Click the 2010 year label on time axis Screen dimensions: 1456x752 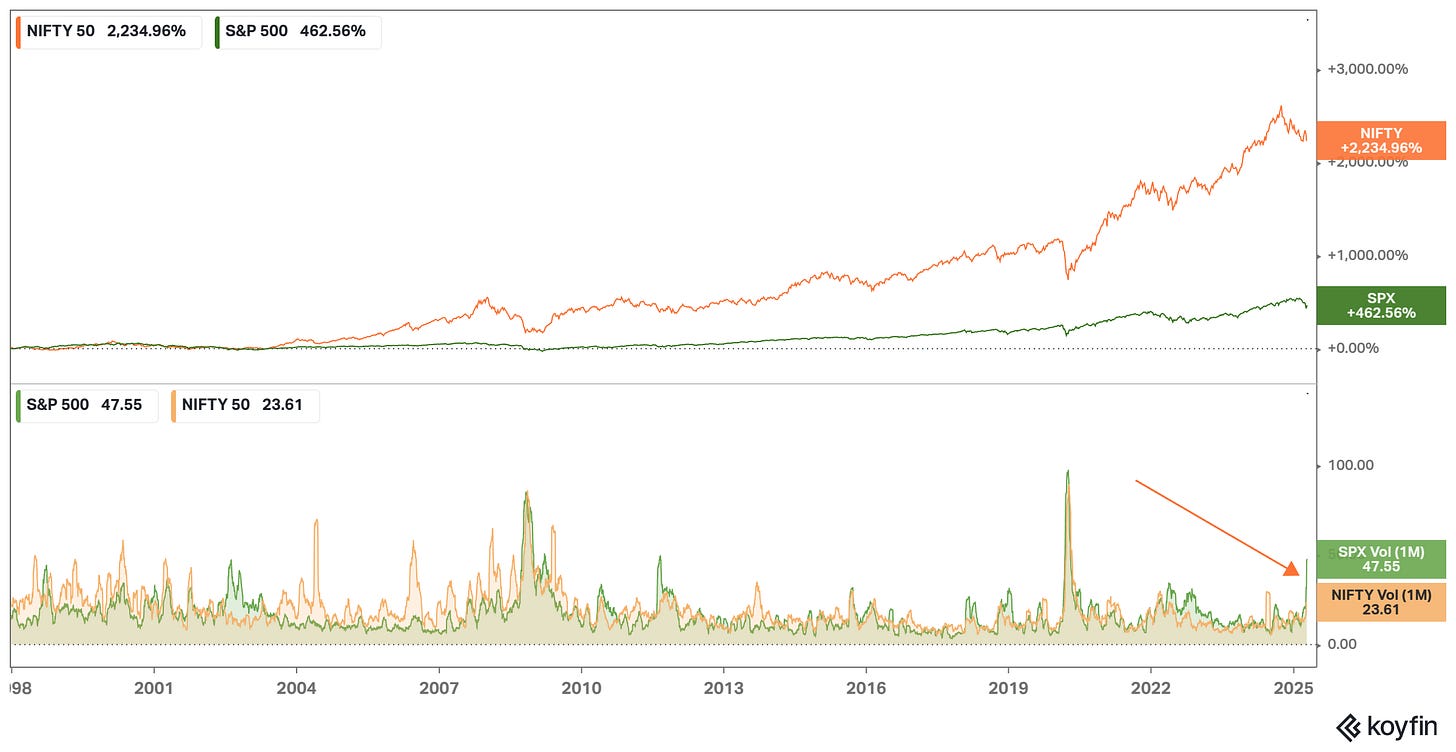[581, 688]
